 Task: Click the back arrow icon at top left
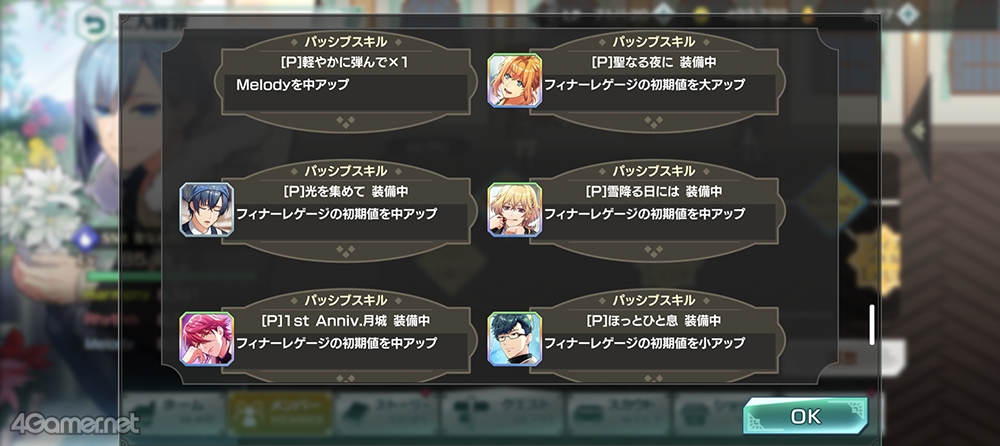[95, 26]
